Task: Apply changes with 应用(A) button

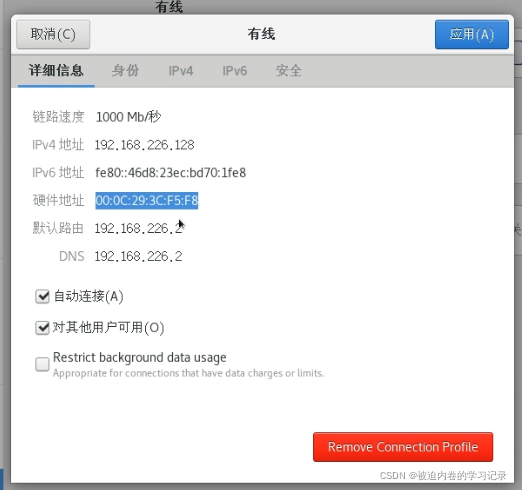Action: 472,34
